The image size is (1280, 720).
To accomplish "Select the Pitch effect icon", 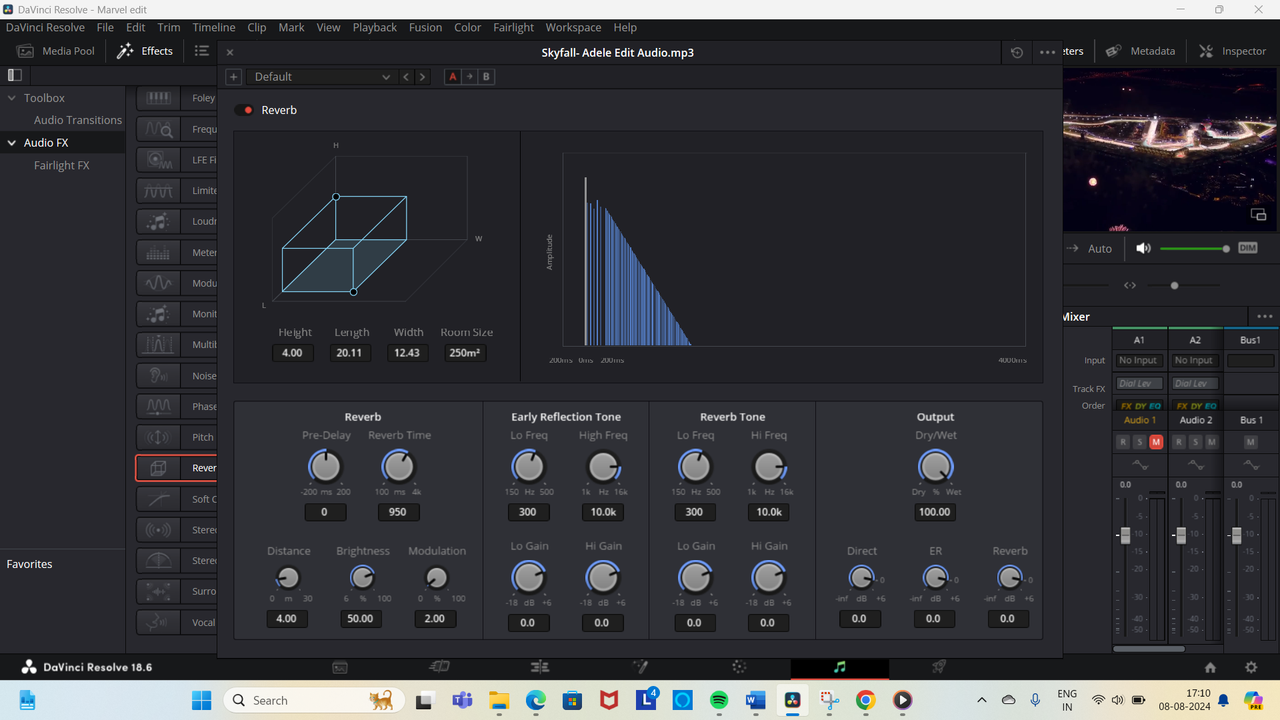I will point(158,437).
